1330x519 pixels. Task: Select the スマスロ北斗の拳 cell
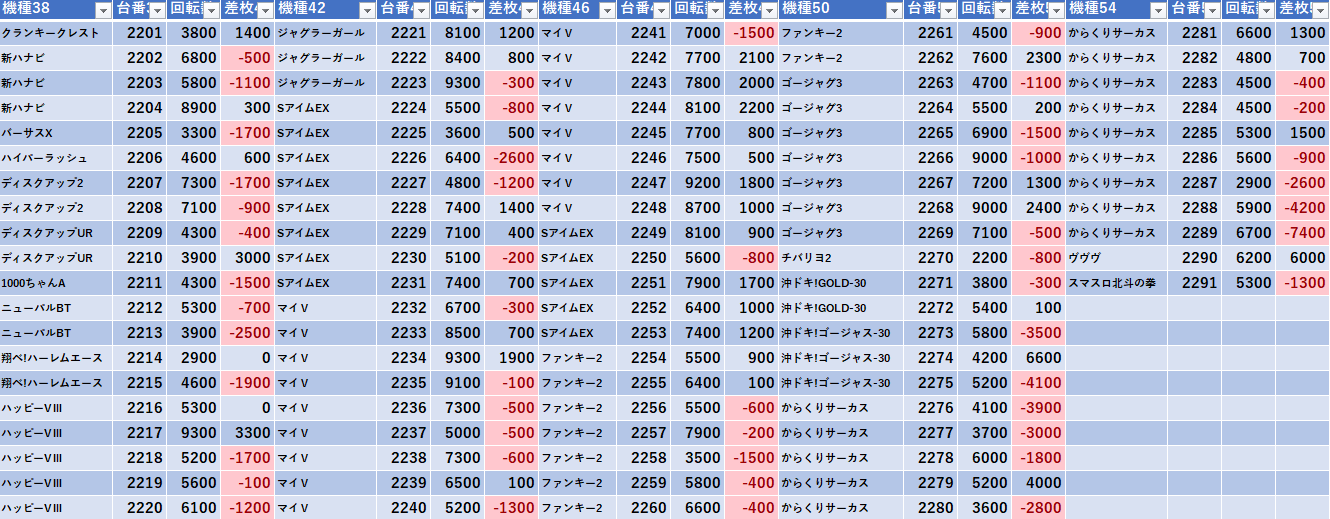pyautogui.click(x=1117, y=283)
